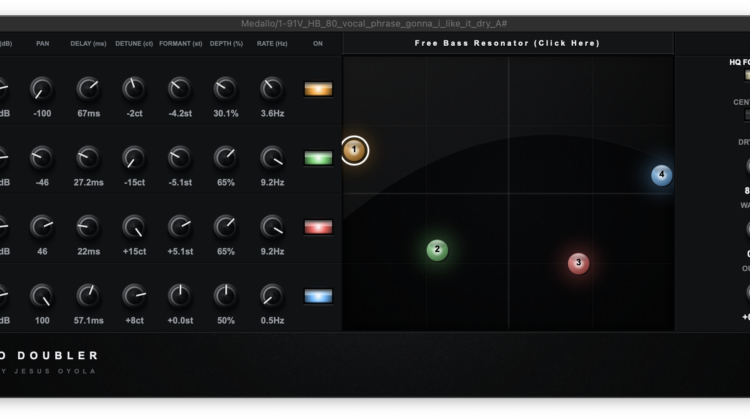Click pan knob showing -46
This screenshot has height=420, width=750.
42,158
